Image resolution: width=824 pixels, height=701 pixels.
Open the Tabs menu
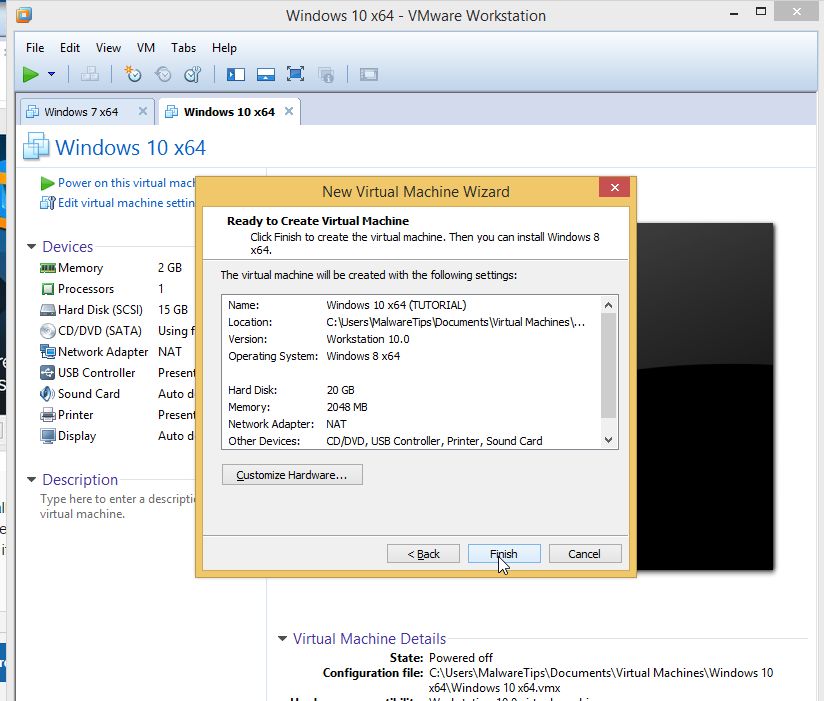(x=183, y=48)
